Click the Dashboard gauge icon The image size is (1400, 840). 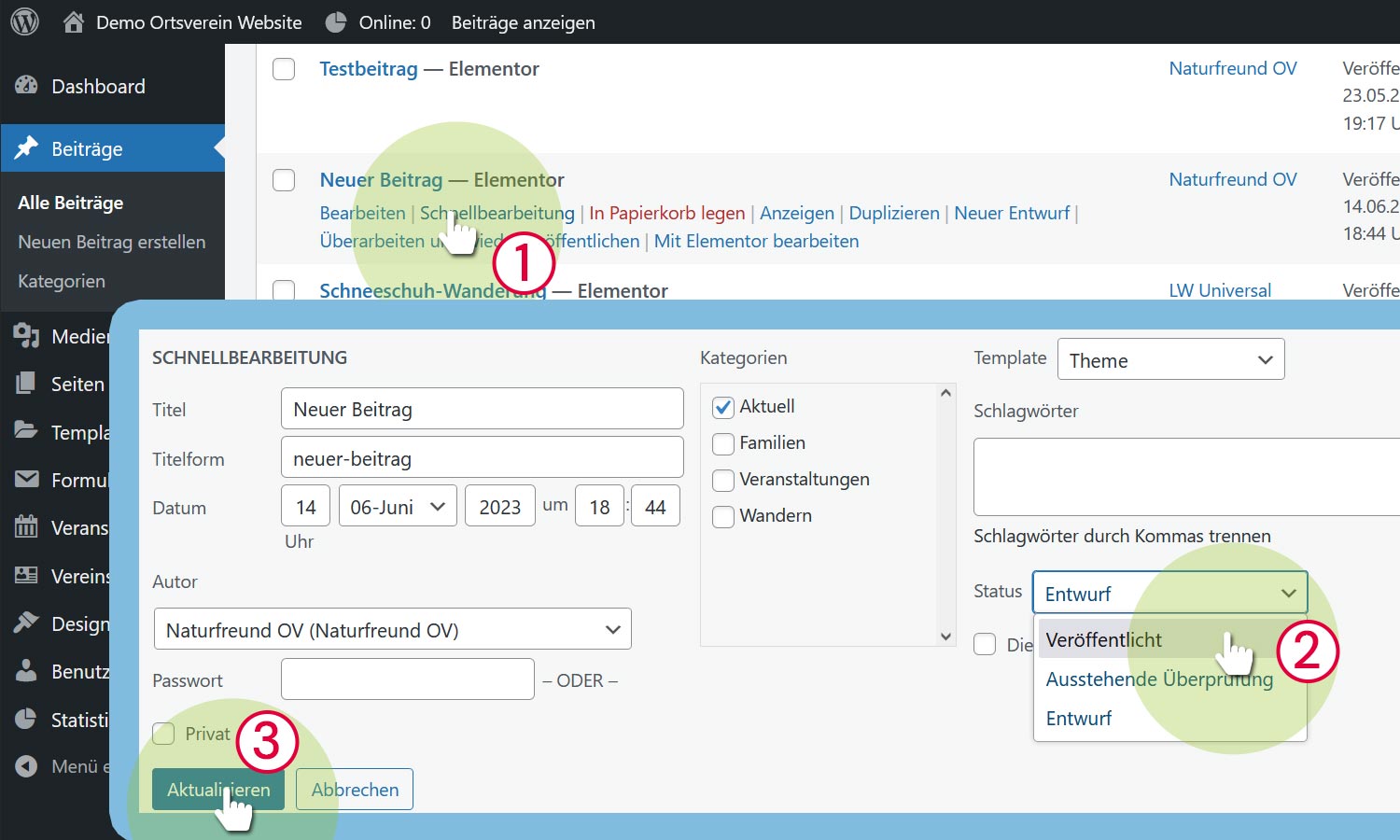(26, 86)
